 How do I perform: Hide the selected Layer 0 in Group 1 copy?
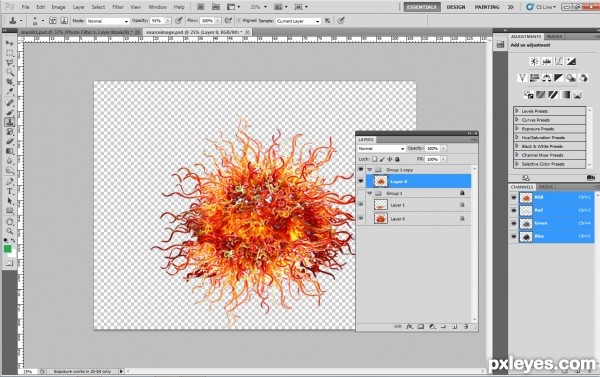(x=361, y=181)
